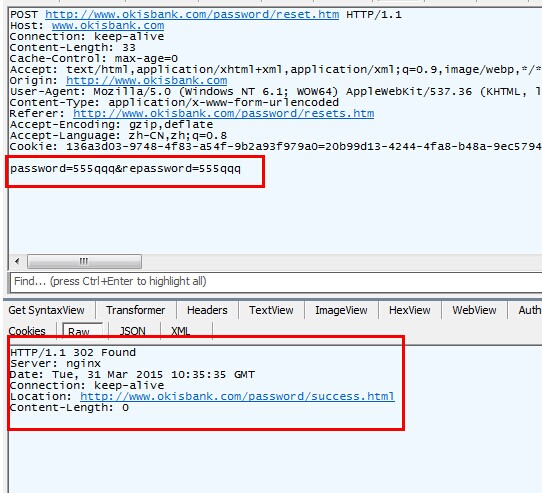Click the request Connection: keep-alive line
542x493 pixels.
pos(87,36)
